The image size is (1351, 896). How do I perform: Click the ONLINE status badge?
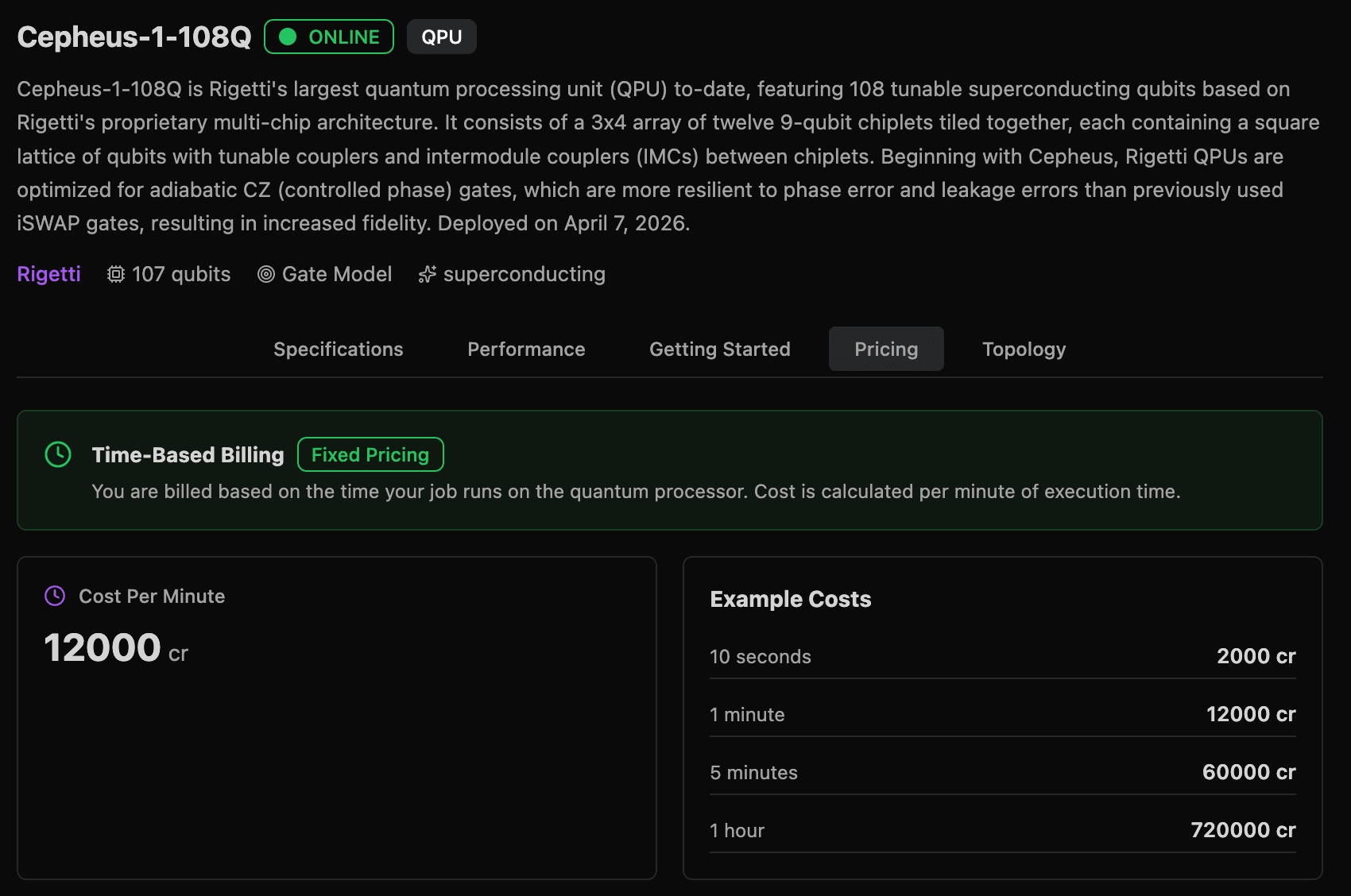[329, 37]
